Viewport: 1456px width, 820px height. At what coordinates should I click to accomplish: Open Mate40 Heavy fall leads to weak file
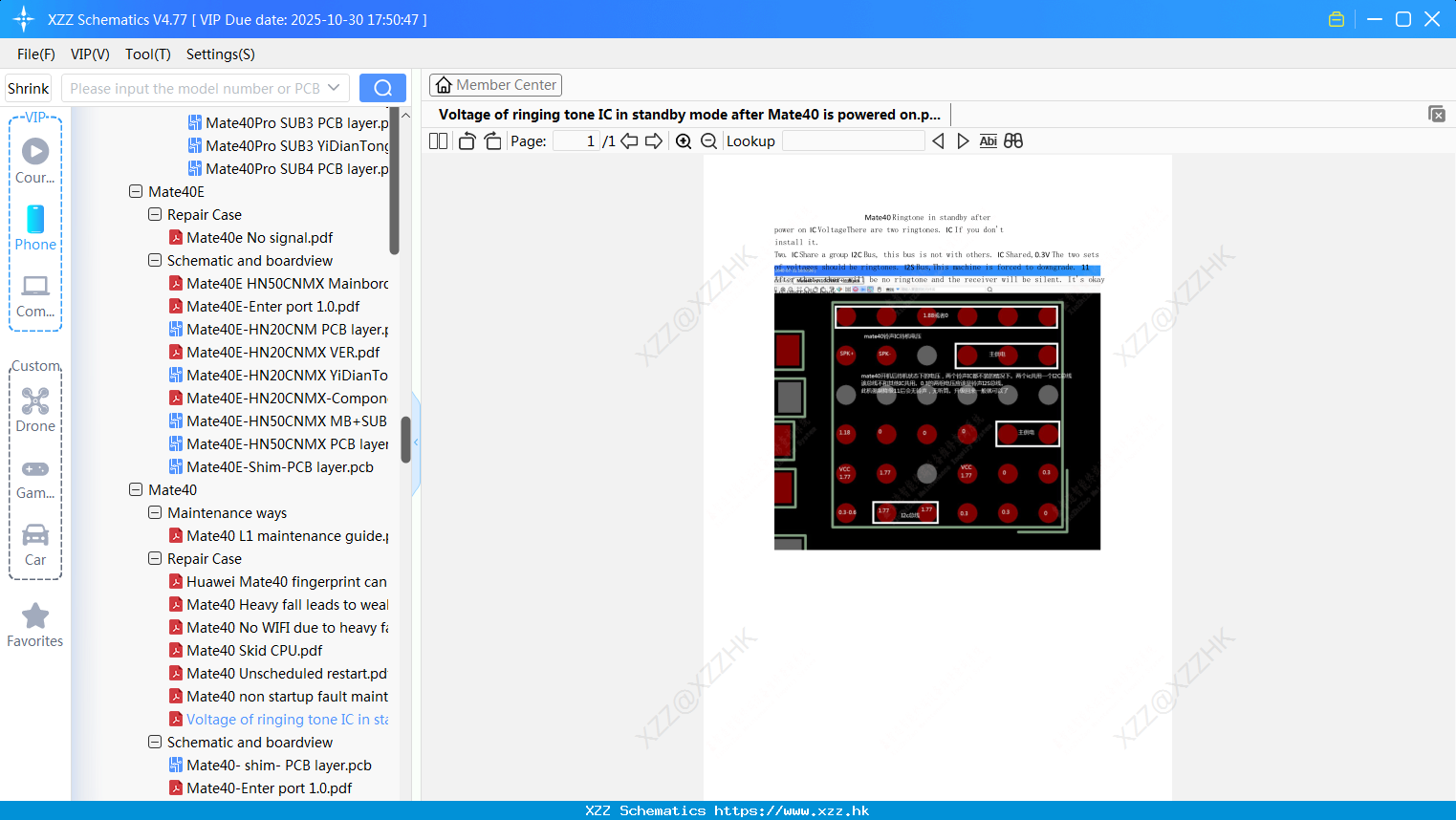[x=278, y=604]
